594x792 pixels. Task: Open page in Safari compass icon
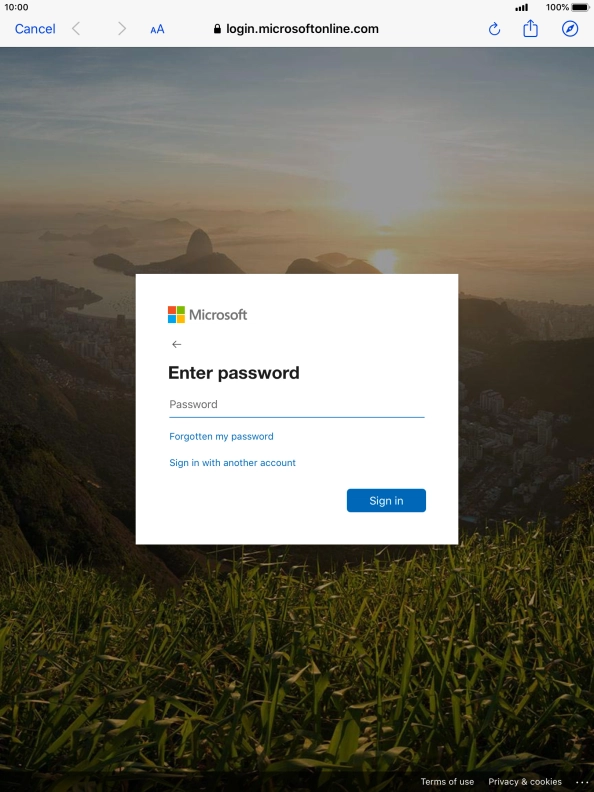(570, 29)
